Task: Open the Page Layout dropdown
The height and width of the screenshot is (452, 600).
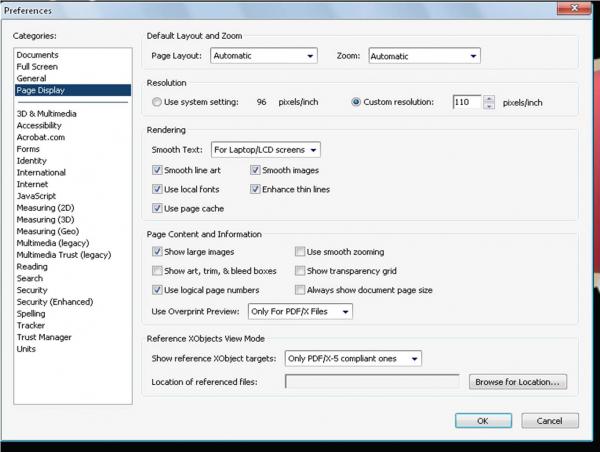Action: point(264,56)
